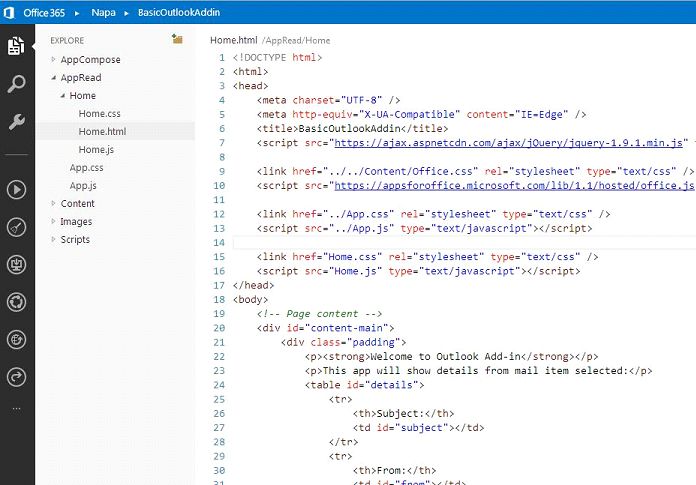Click the circular icon below the Run button
The image size is (696, 485).
click(x=16, y=228)
